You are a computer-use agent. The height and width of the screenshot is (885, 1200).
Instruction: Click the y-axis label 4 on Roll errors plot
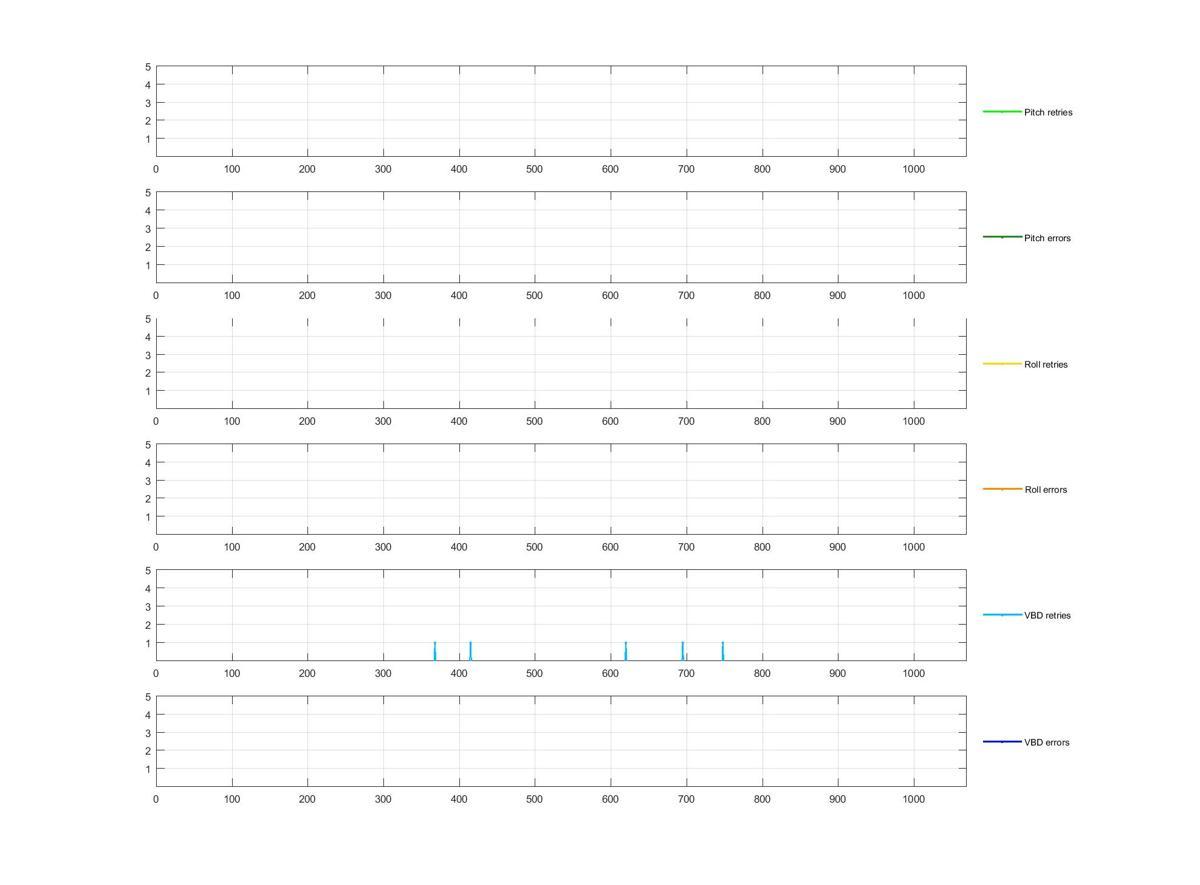pyautogui.click(x=148, y=463)
